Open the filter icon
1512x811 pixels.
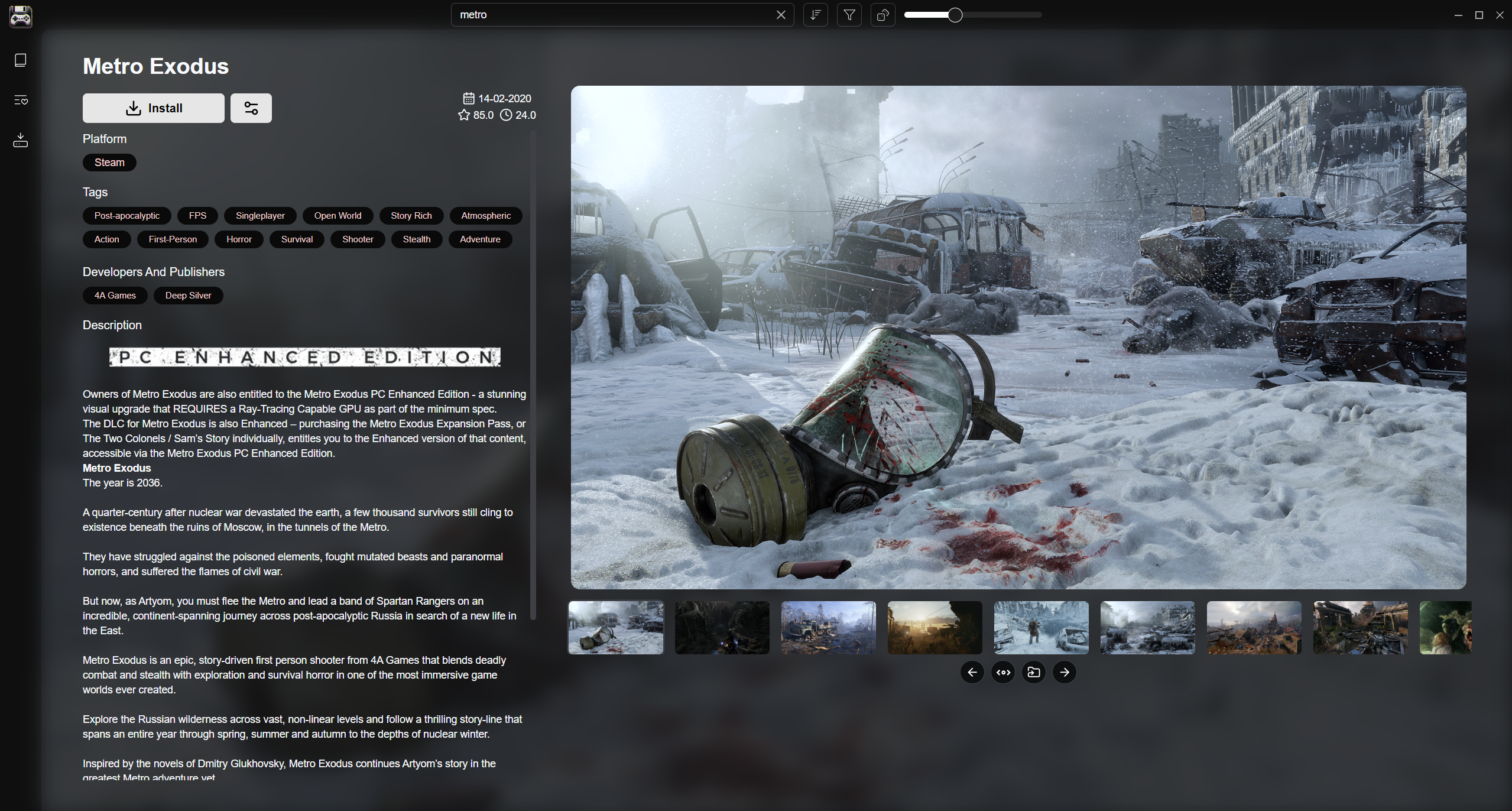tap(849, 15)
